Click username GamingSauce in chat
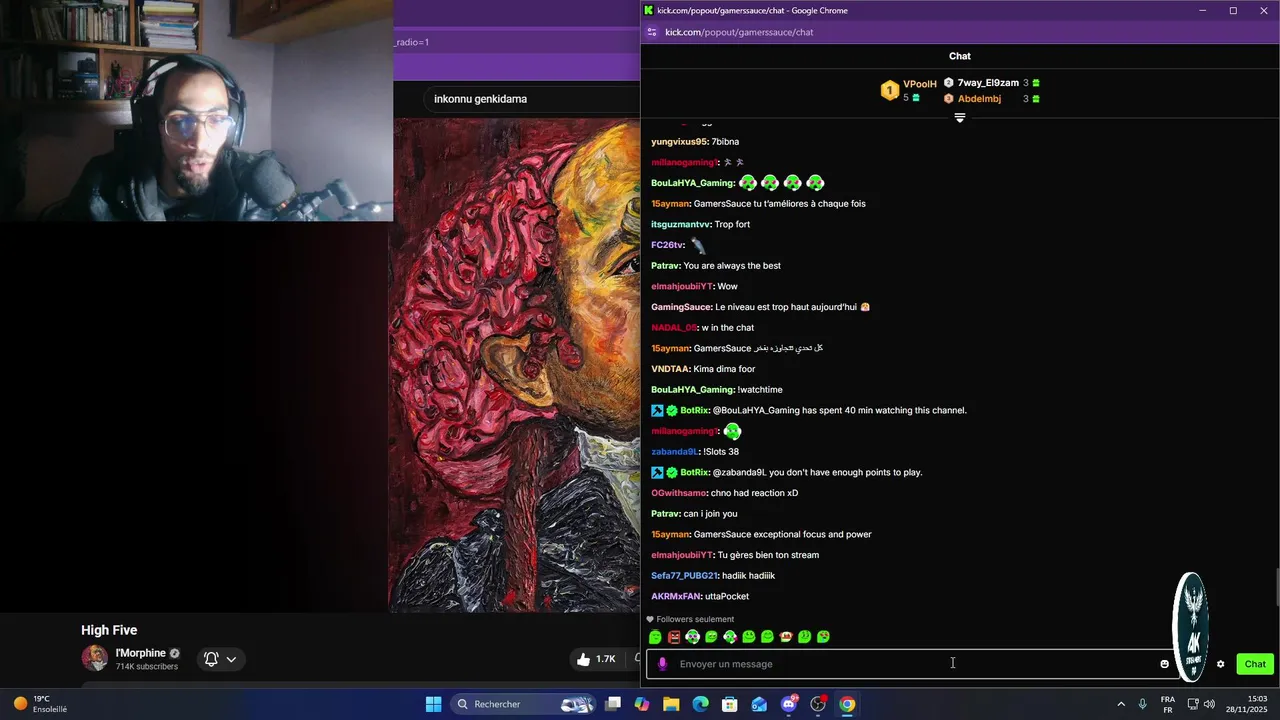Screen dimensions: 1280x720 point(681,307)
